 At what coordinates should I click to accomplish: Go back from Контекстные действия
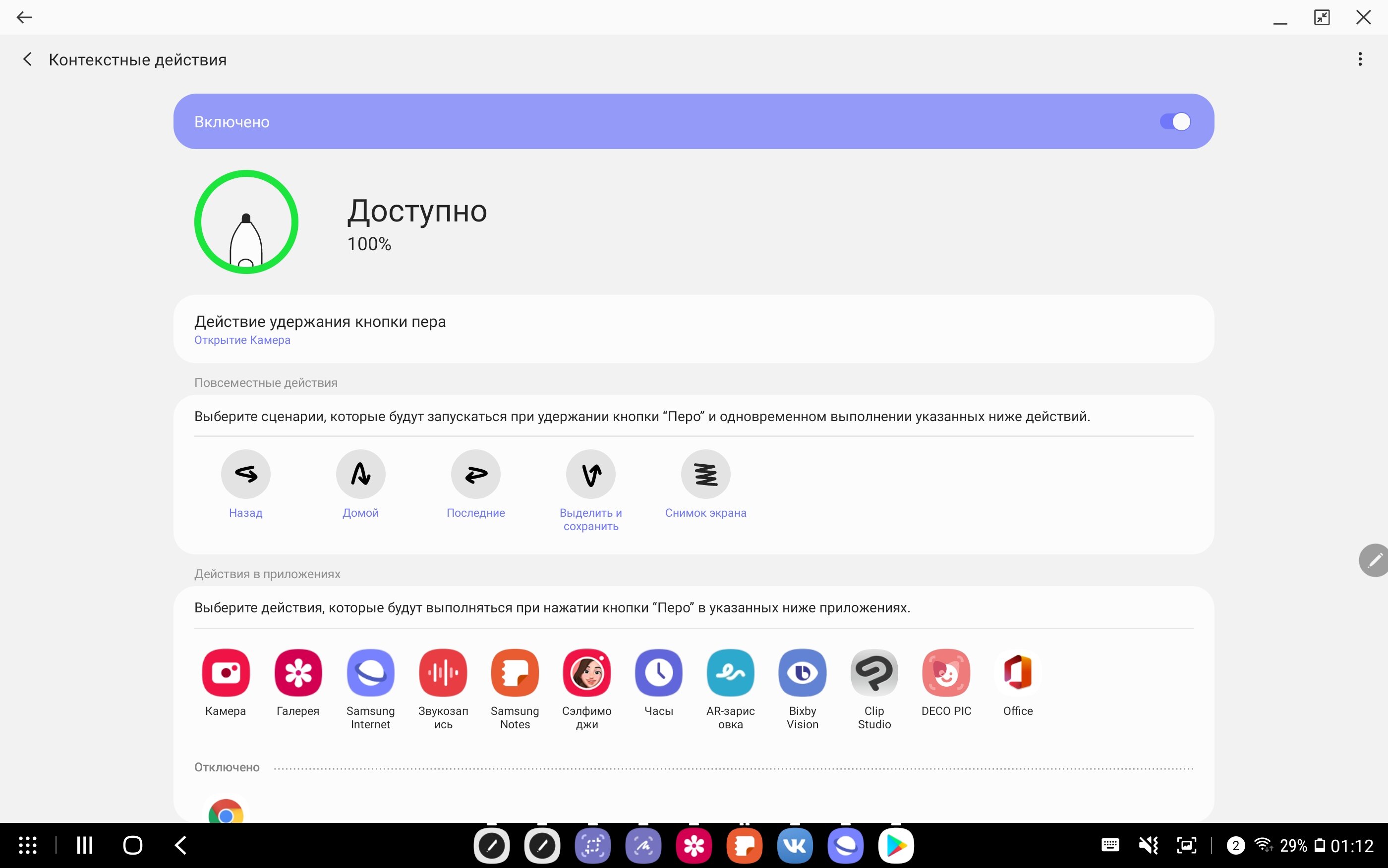(x=27, y=59)
